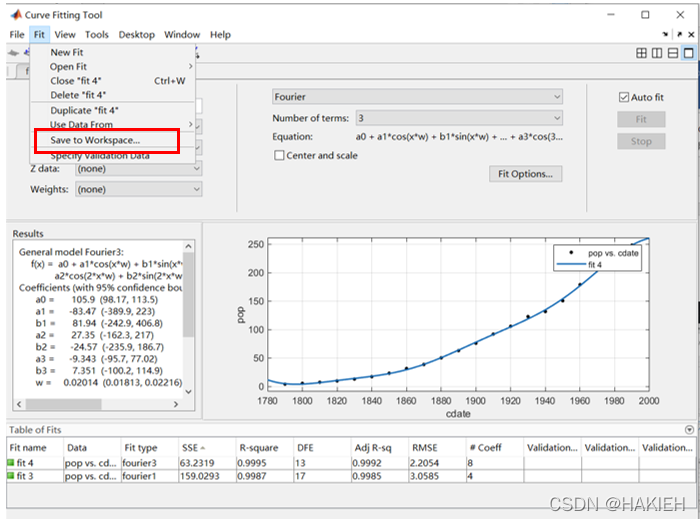This screenshot has width=700, height=521.
Task: Open the Z data dropdown
Action: click(x=138, y=169)
